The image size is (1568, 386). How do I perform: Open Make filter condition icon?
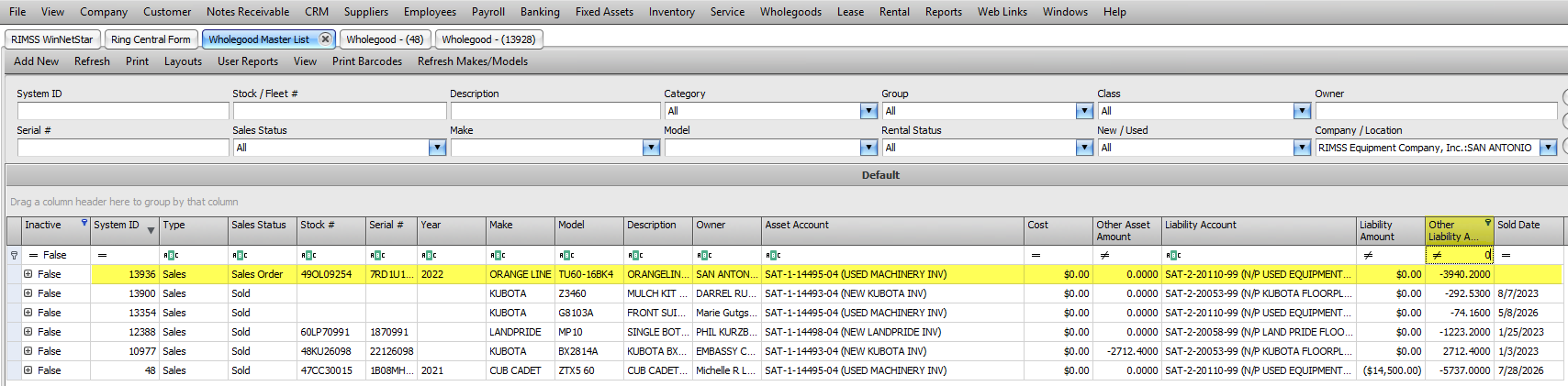click(498, 256)
